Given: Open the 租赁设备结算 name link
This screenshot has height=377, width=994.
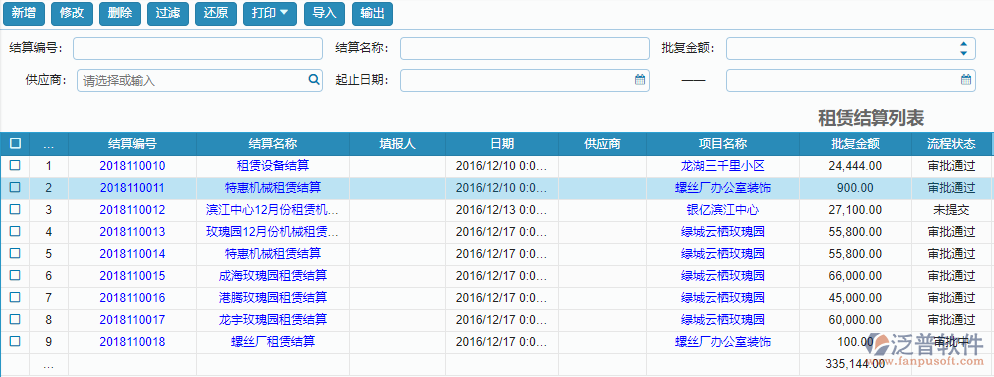Looking at the screenshot, I should pyautogui.click(x=273, y=166).
